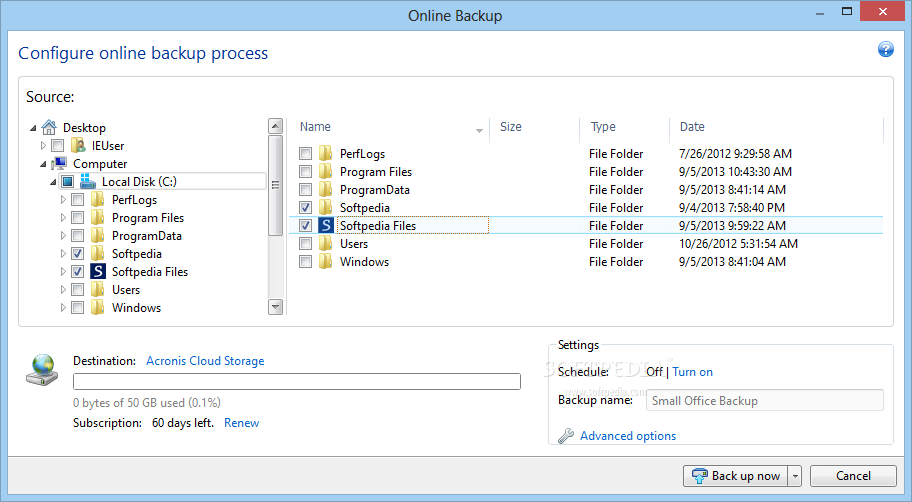Uncheck the Softpedia checkbox in file list
Viewport: 912px width, 502px height.
(305, 208)
